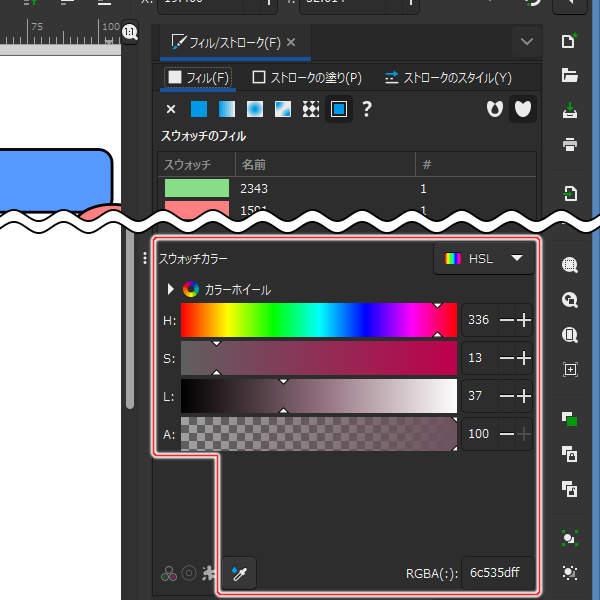Click the duplicate object icon
Image resolution: width=600 pixels, height=600 pixels.
569,419
